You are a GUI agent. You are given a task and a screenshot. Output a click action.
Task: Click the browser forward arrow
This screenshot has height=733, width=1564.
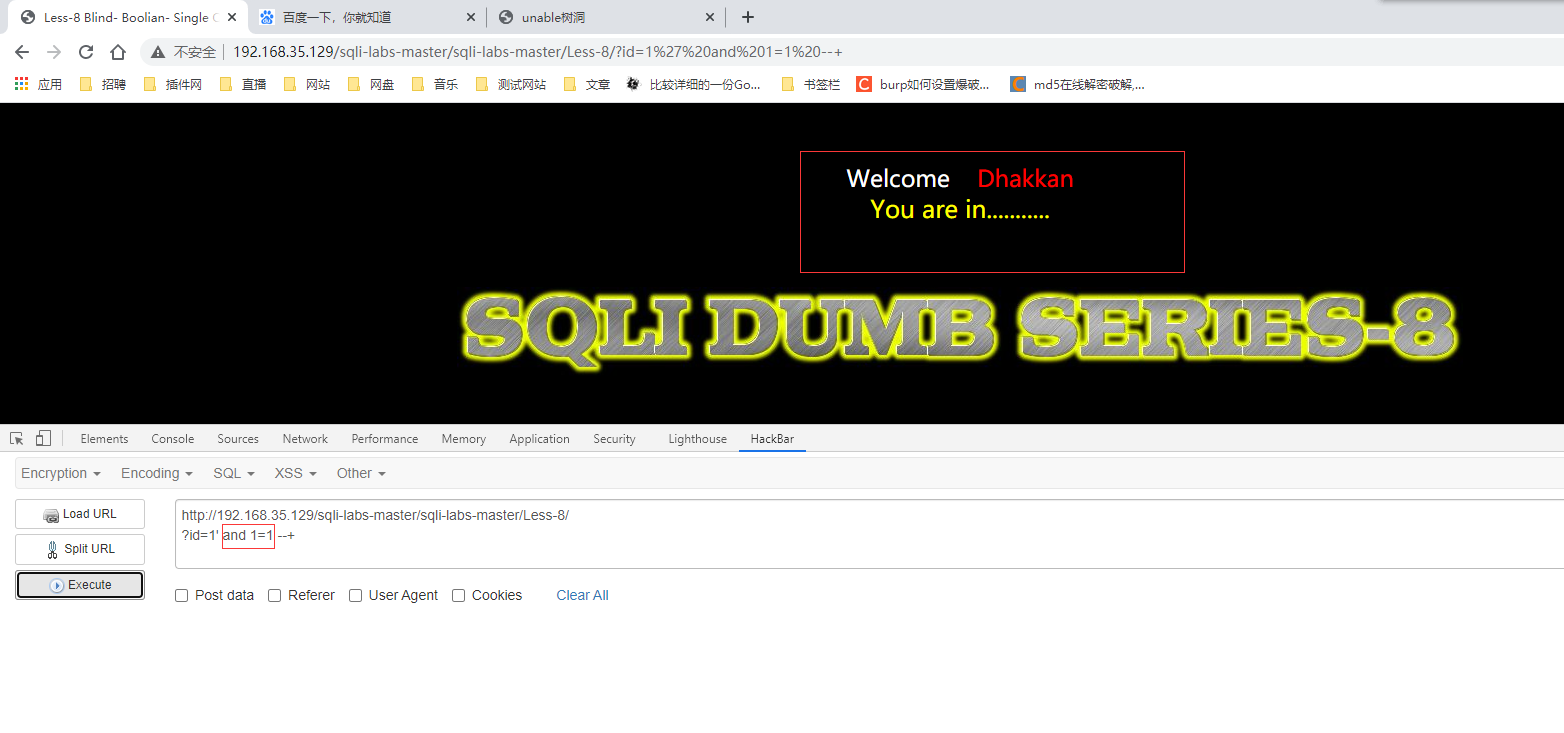(x=54, y=52)
